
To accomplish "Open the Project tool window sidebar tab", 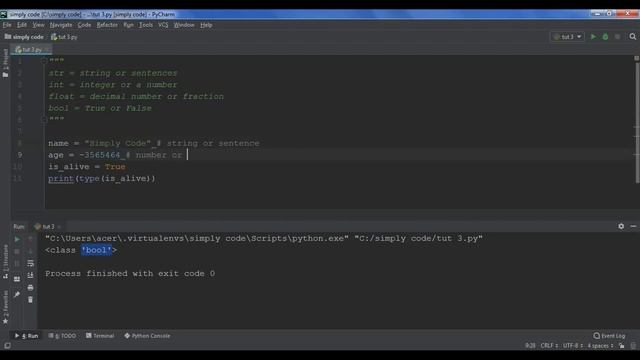I will tap(5, 63).
